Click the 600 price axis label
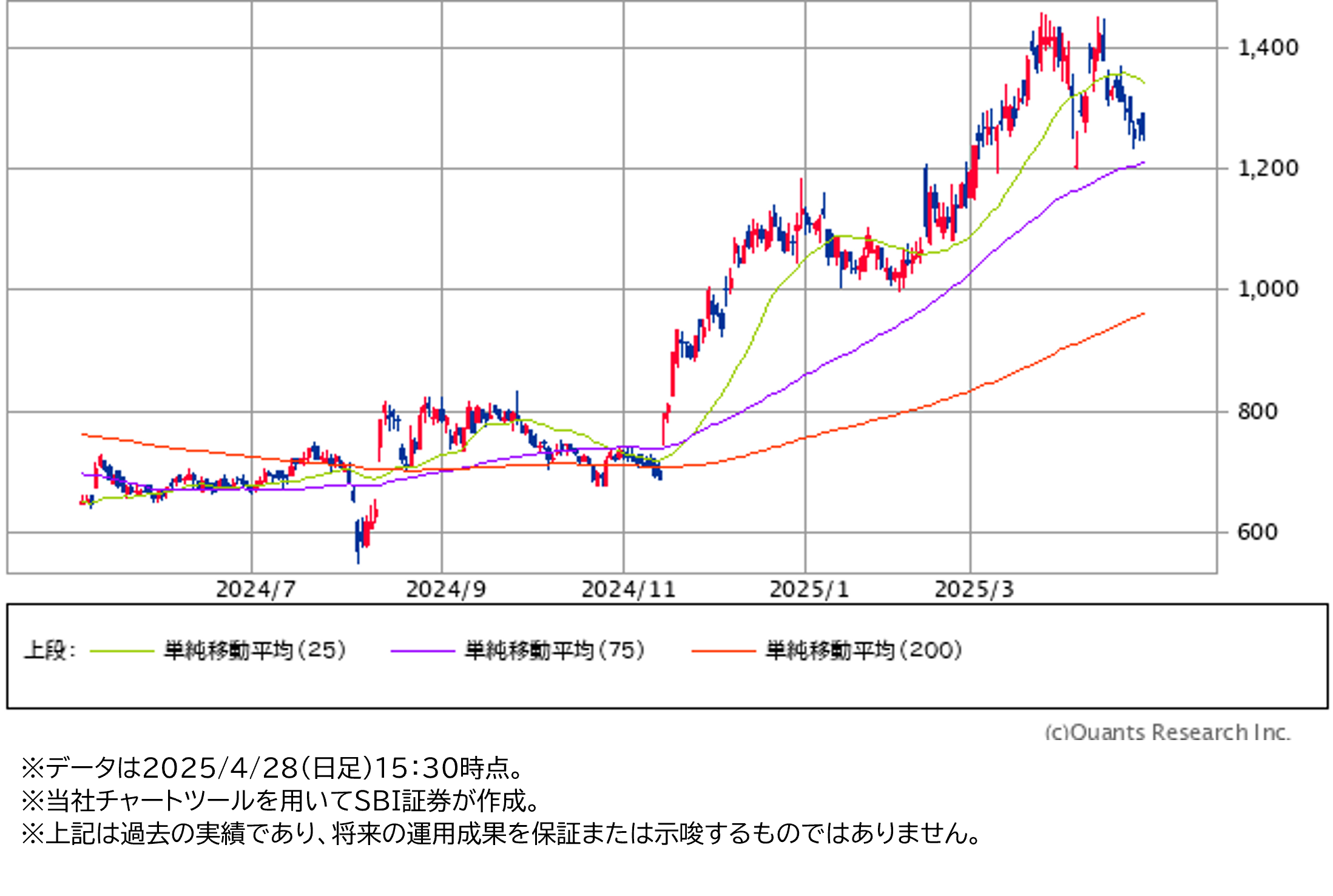1333x896 pixels. (x=1257, y=532)
